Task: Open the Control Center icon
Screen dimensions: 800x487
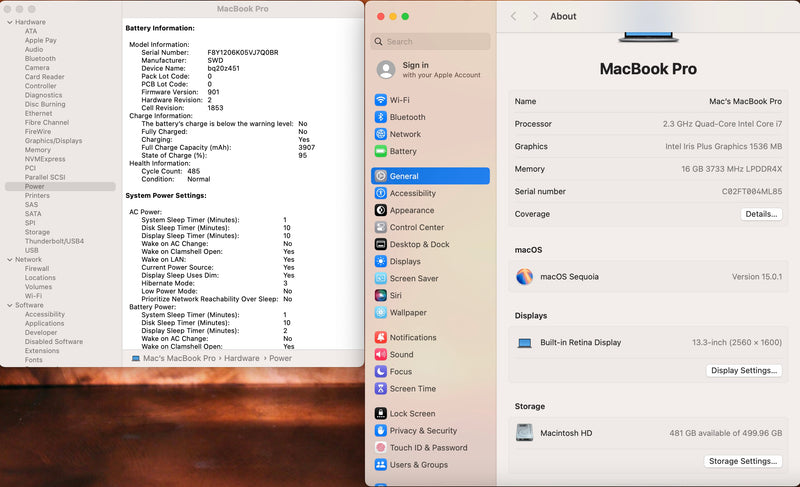Action: point(381,227)
